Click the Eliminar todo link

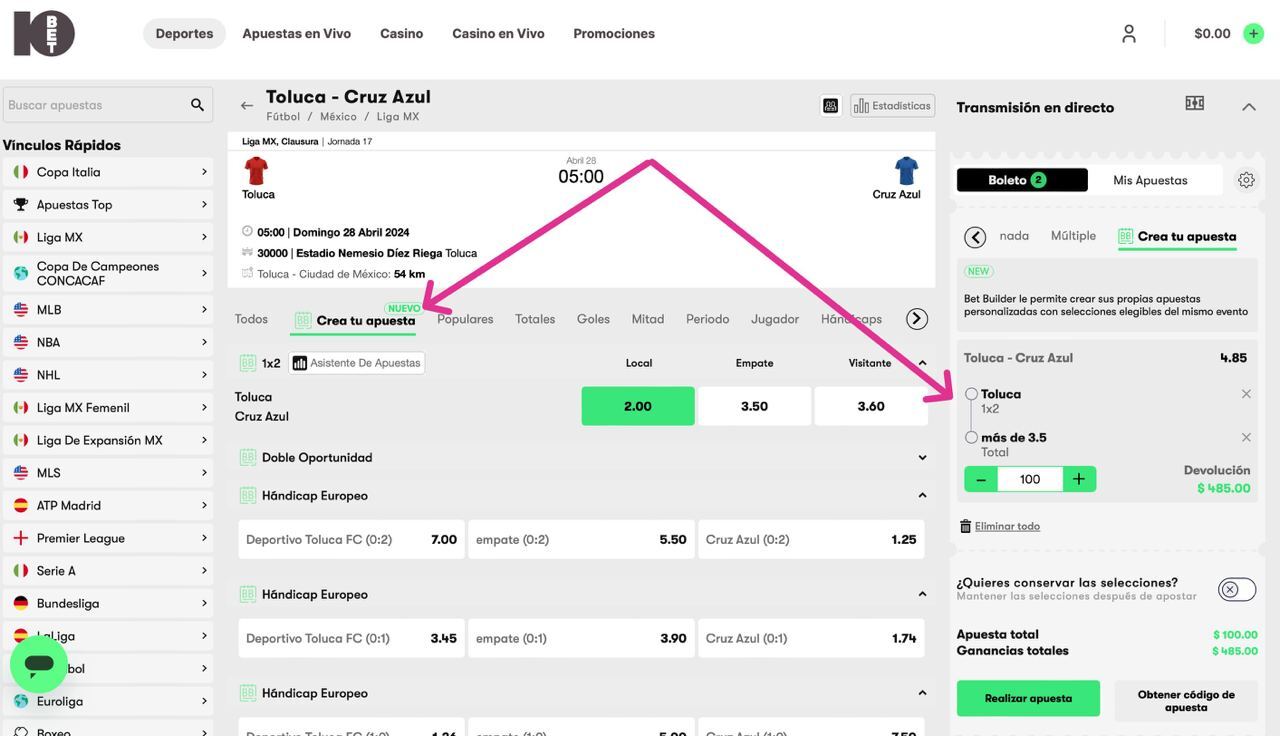pyautogui.click(x=1007, y=526)
